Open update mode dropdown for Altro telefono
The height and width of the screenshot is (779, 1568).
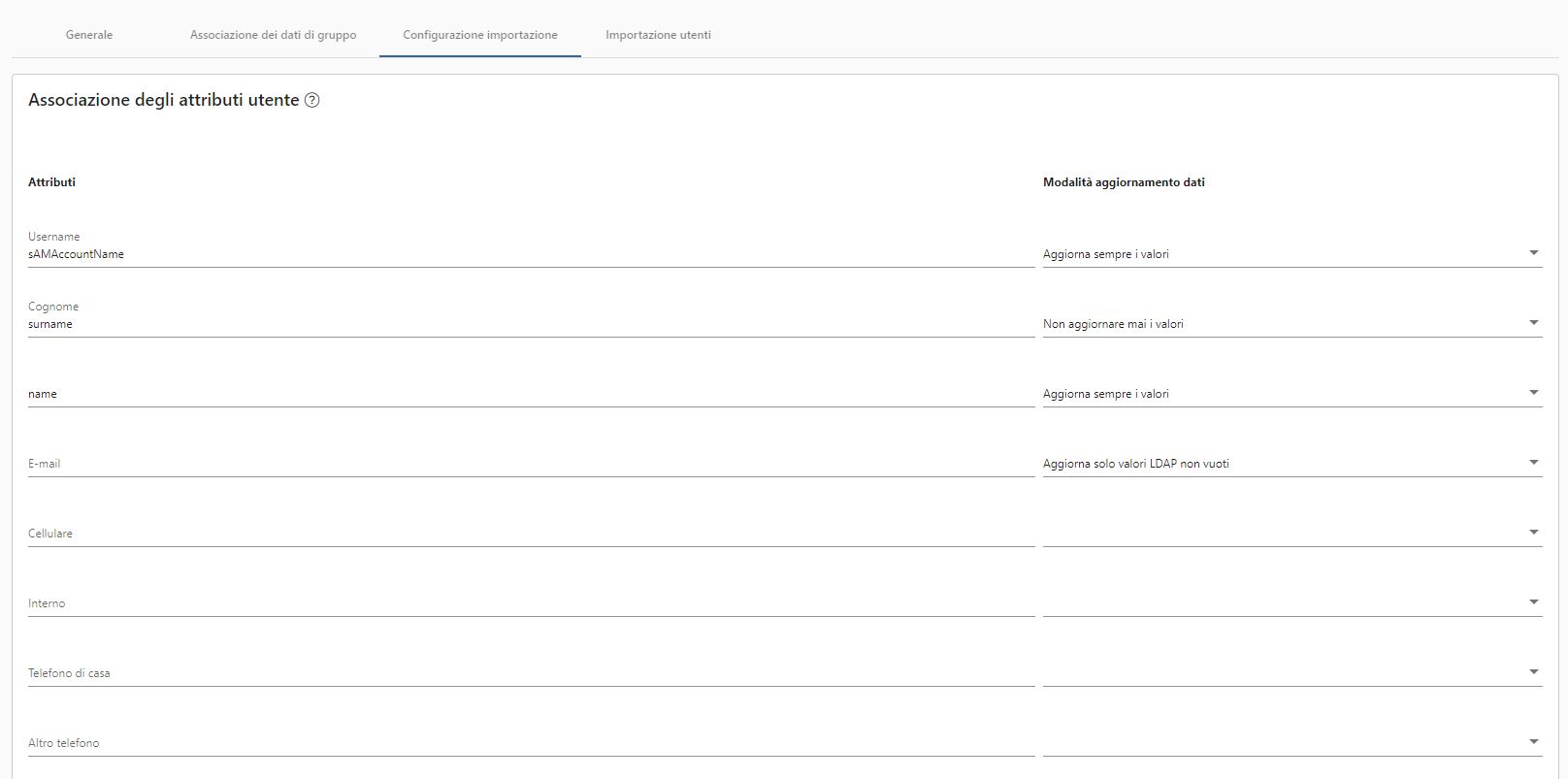click(1292, 743)
